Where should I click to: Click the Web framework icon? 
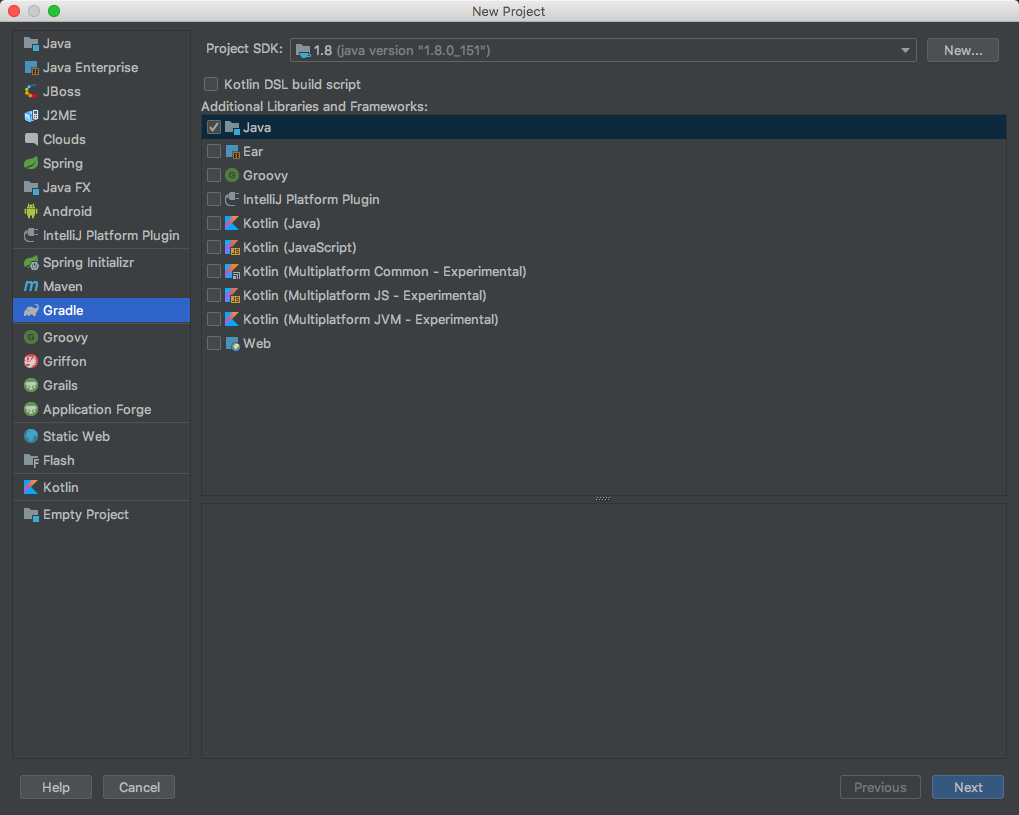(x=232, y=343)
